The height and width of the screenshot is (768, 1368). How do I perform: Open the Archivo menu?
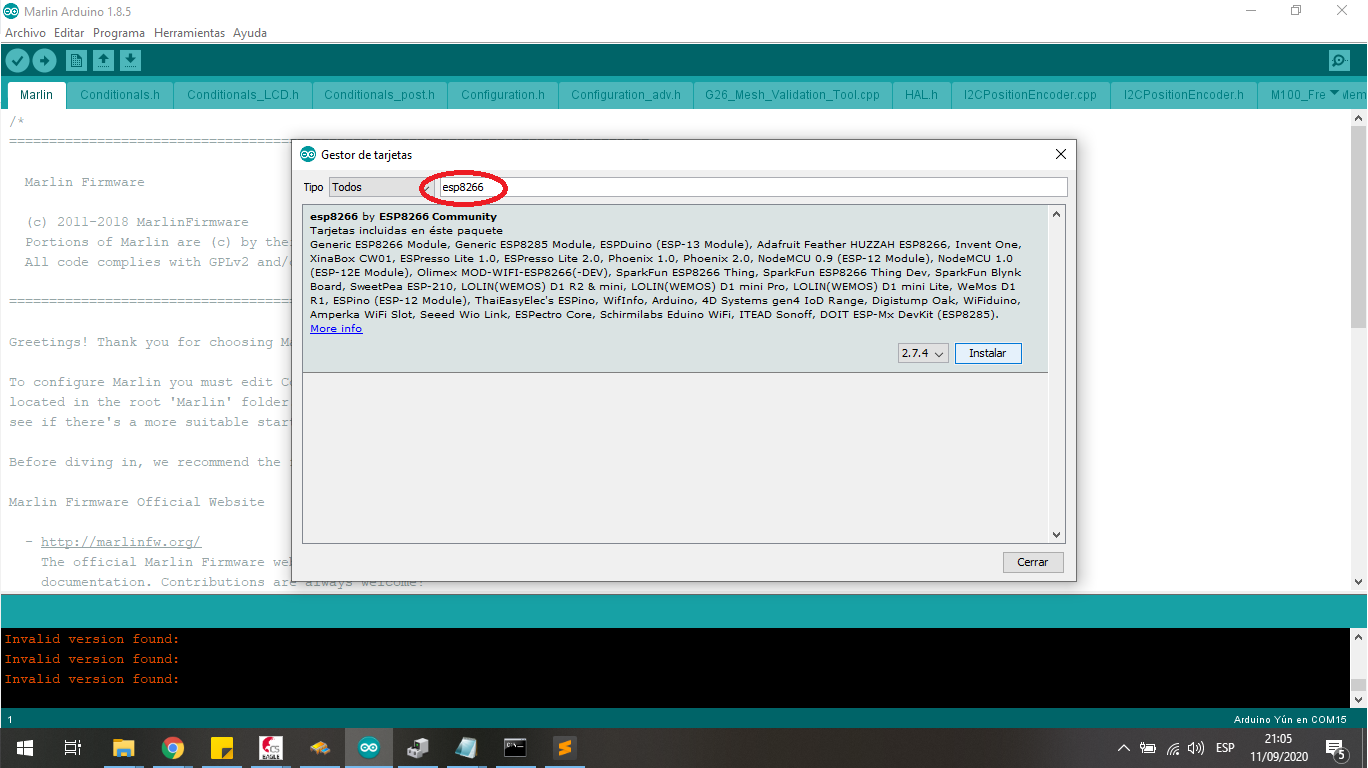[25, 33]
